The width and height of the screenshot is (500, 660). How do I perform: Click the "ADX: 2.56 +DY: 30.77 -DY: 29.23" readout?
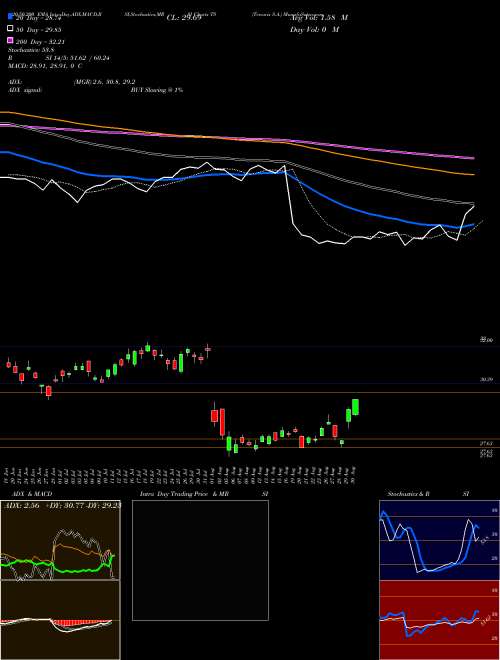click(62, 505)
